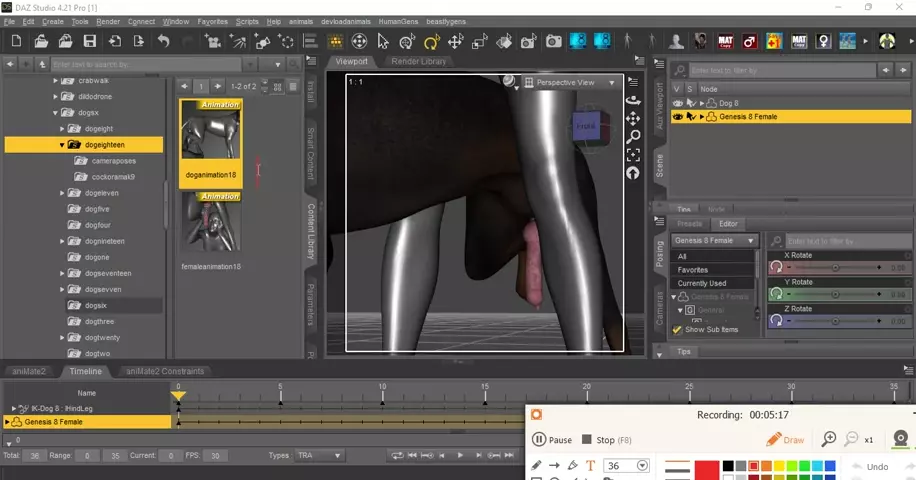This screenshot has height=480, width=916.
Task: Click the viewport zoom magnifier icon
Action: [632, 137]
